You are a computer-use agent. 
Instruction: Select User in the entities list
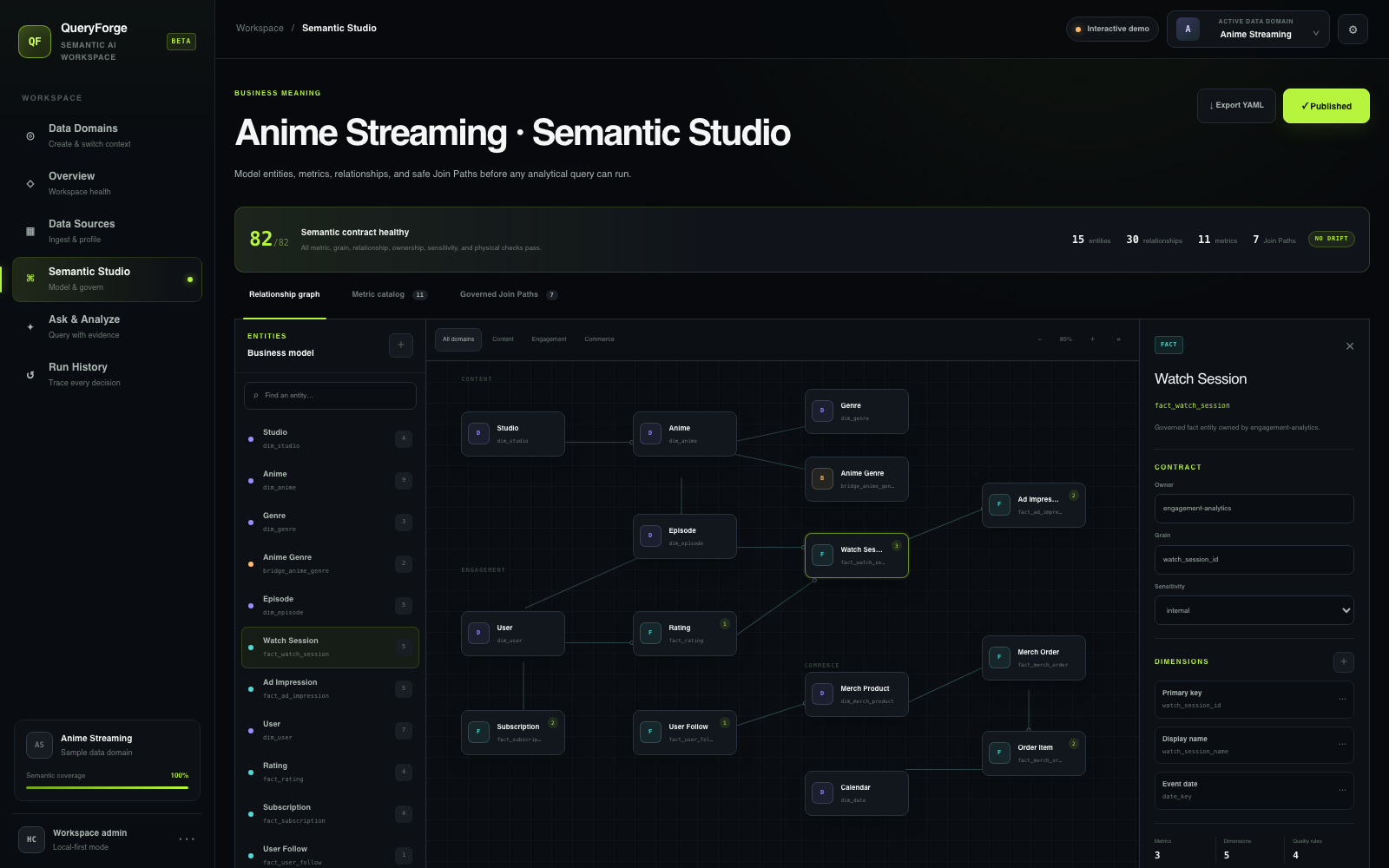(330, 731)
